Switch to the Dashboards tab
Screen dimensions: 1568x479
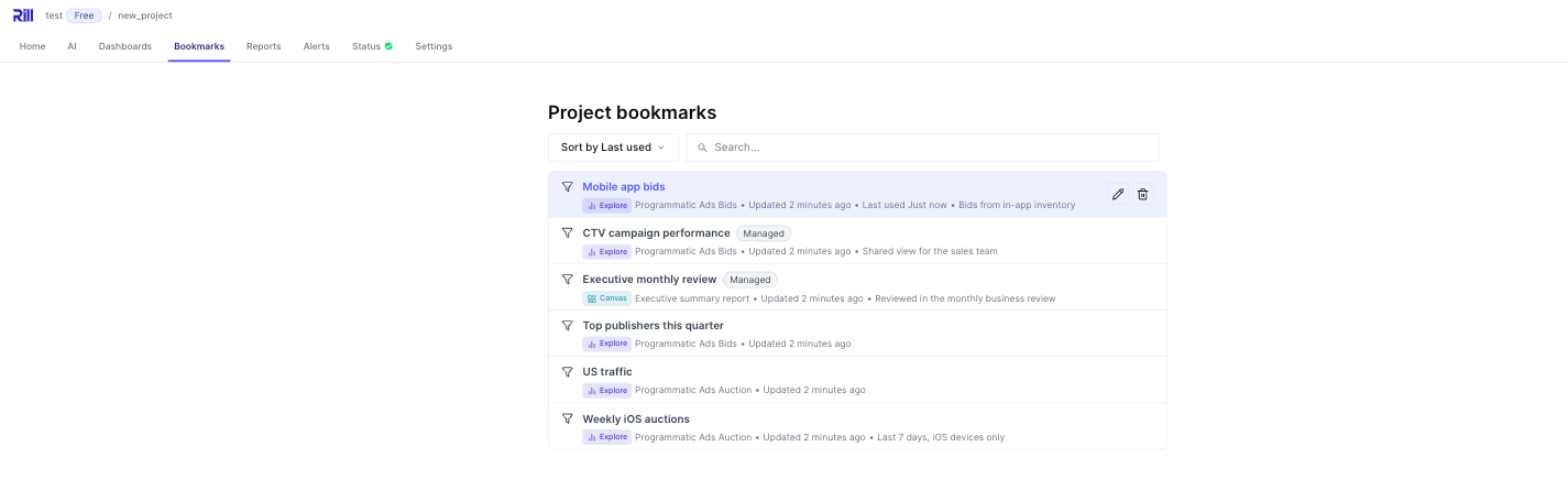point(125,46)
